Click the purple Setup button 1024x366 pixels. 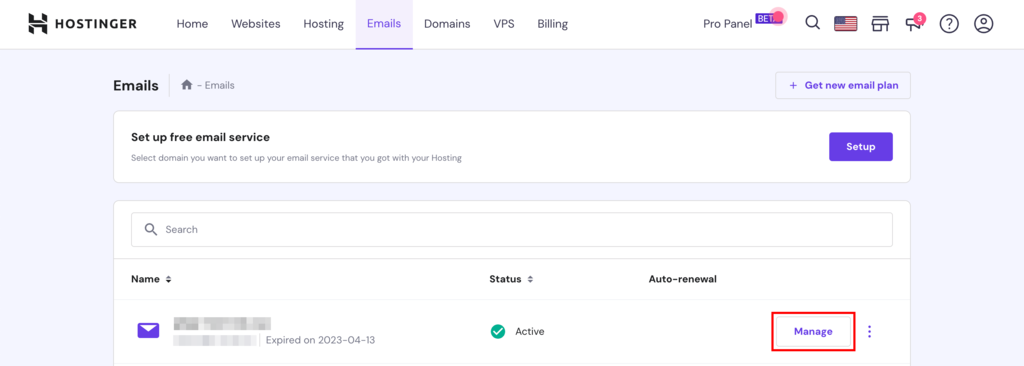[x=861, y=146]
